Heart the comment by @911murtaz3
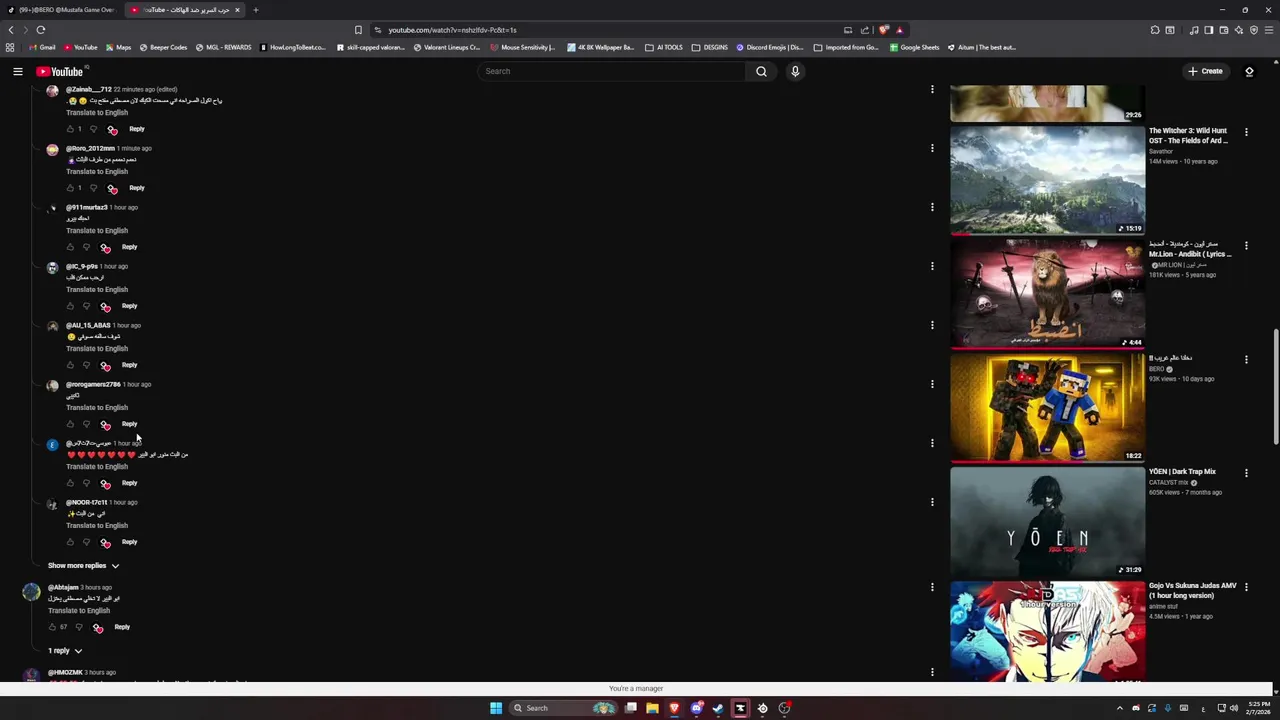1280x720 pixels. [x=105, y=248]
